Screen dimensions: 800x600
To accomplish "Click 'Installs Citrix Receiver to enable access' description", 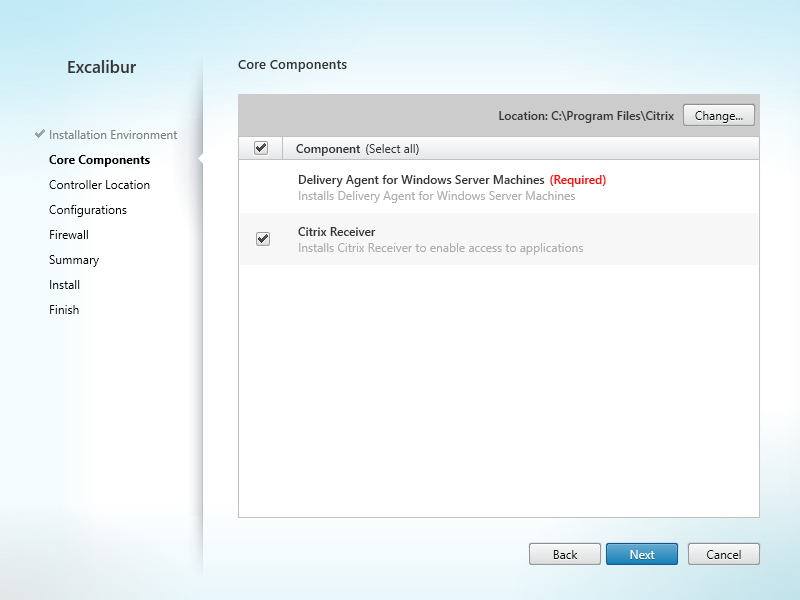I will tap(440, 248).
